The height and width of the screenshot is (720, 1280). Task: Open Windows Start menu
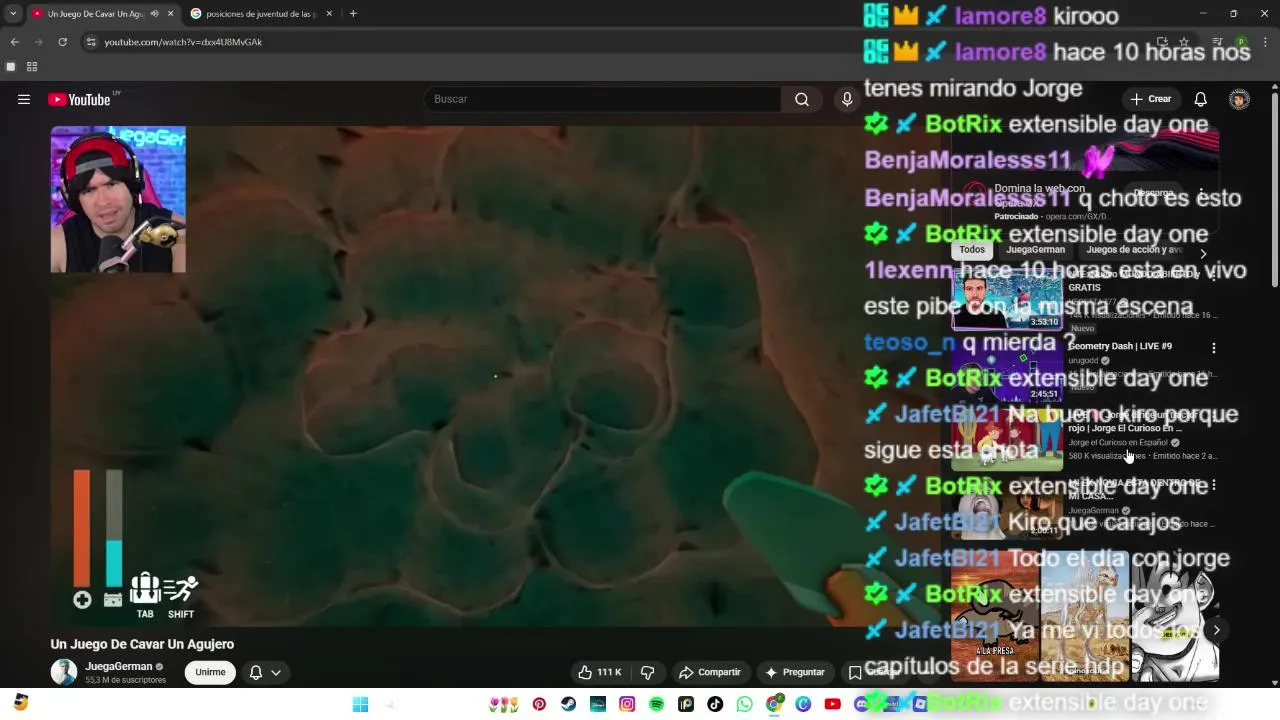(360, 704)
